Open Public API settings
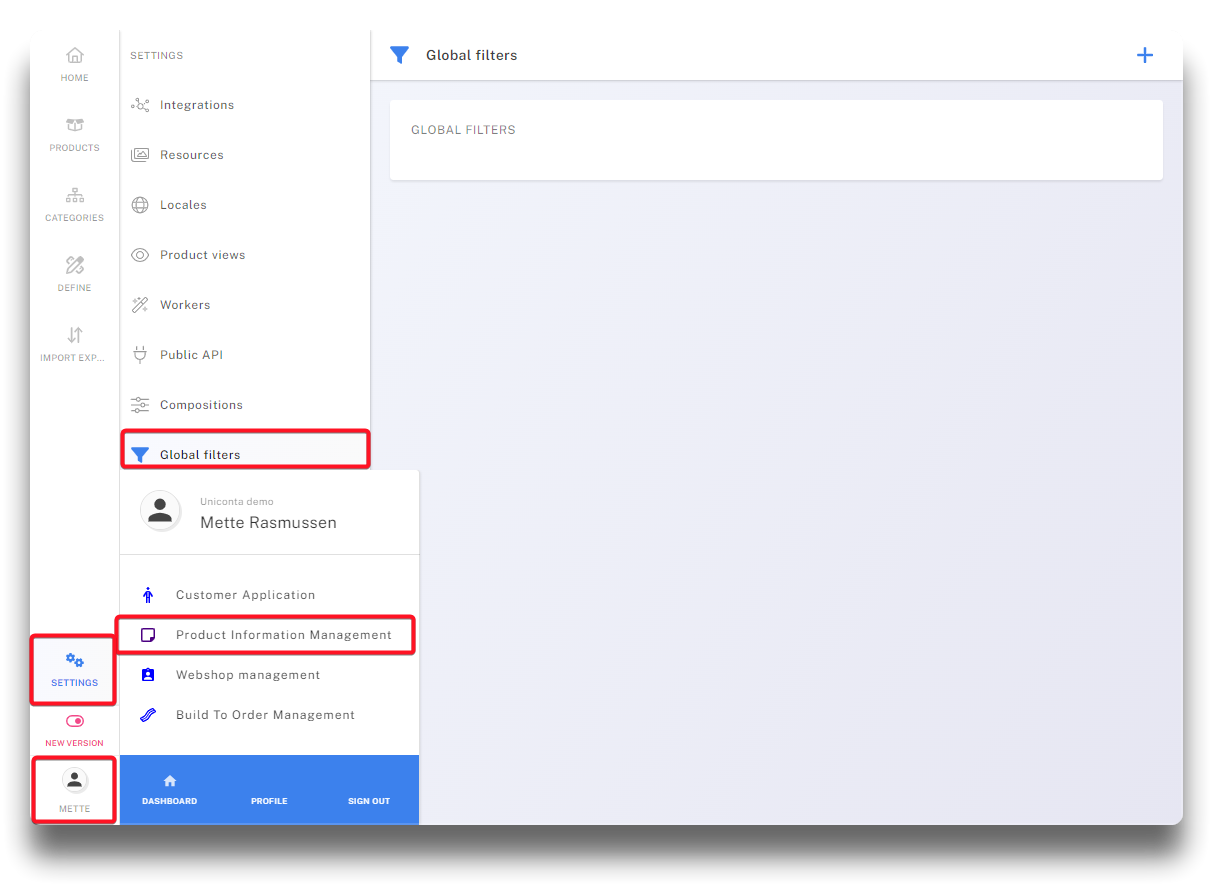1213x887 pixels. point(191,355)
